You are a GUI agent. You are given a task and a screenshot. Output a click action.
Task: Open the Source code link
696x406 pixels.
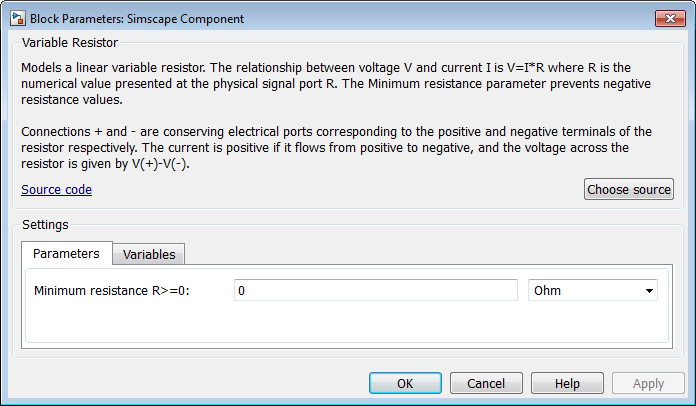click(x=56, y=189)
